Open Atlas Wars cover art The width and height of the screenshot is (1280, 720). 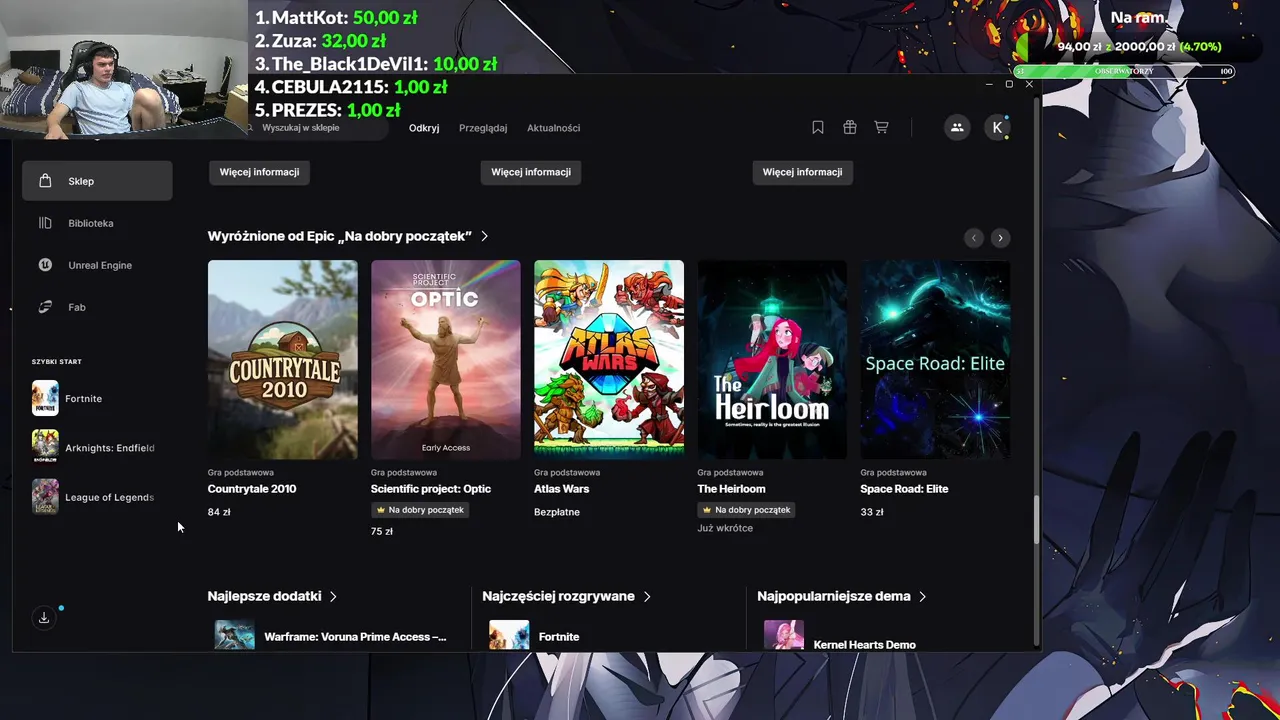(609, 360)
